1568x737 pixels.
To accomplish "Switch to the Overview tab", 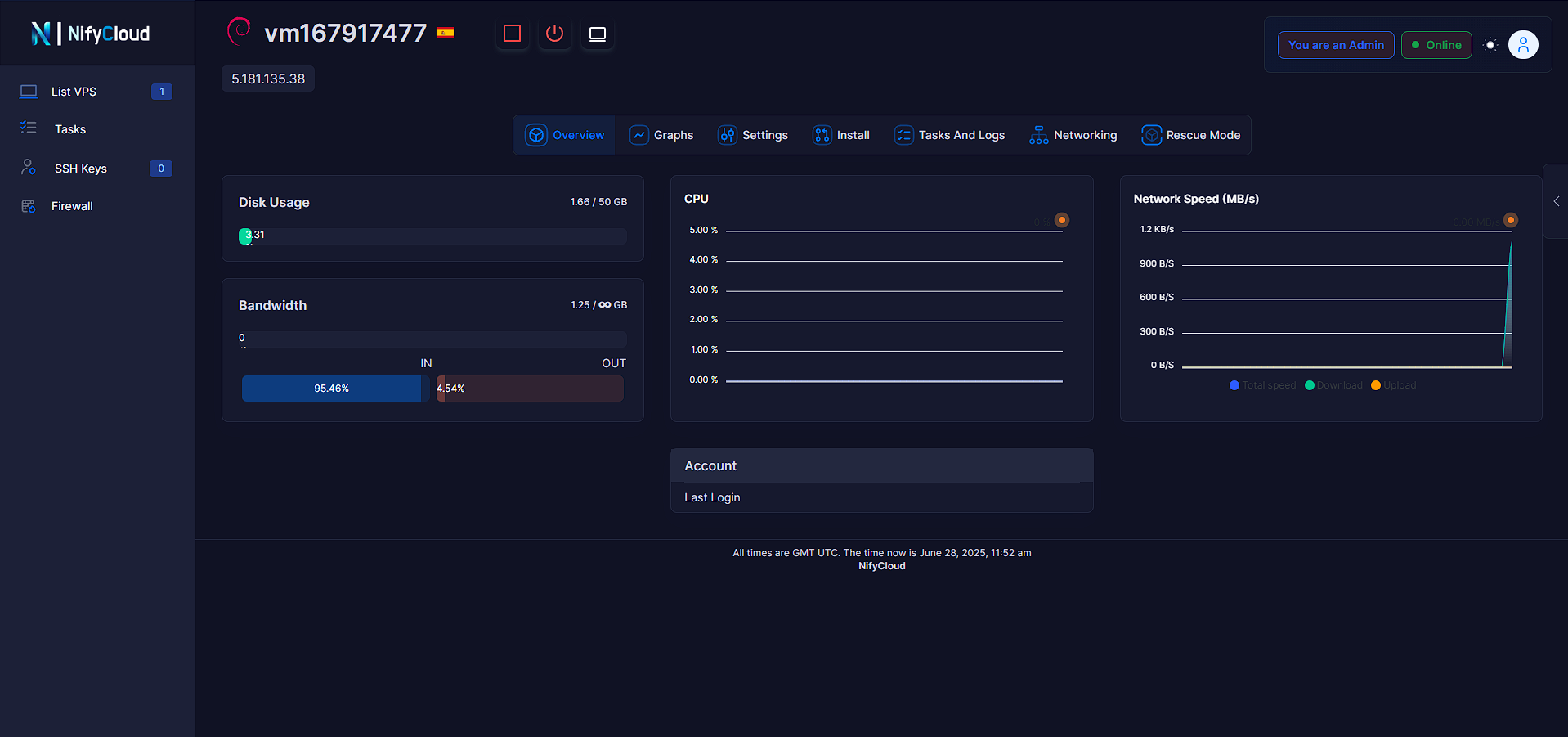I will pyautogui.click(x=565, y=135).
